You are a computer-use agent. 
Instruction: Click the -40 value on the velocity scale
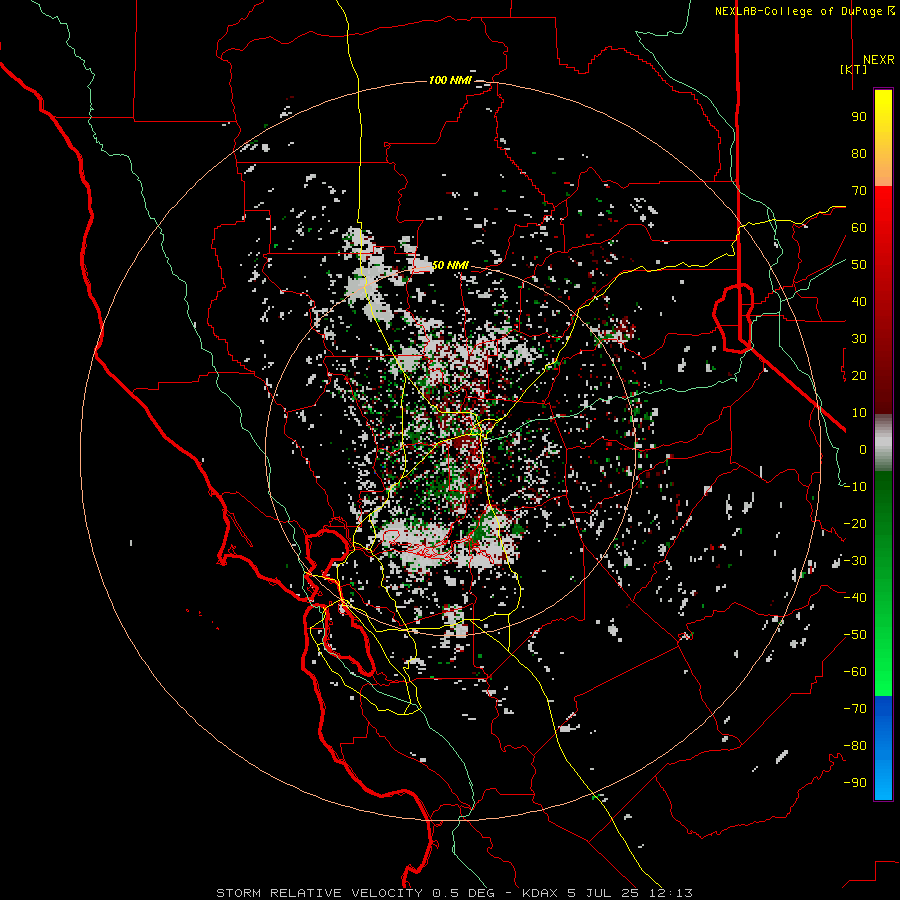click(855, 598)
